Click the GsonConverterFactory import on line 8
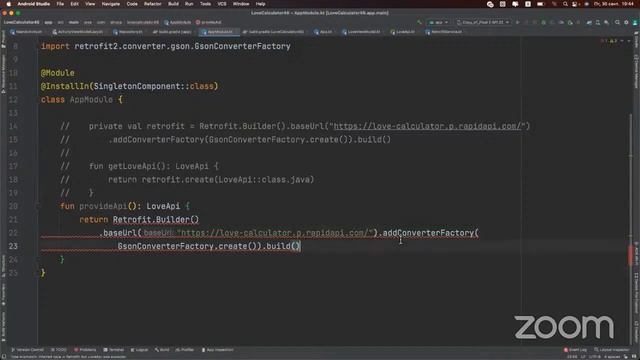Image resolution: width=640 pixels, height=360 pixels. coord(242,47)
